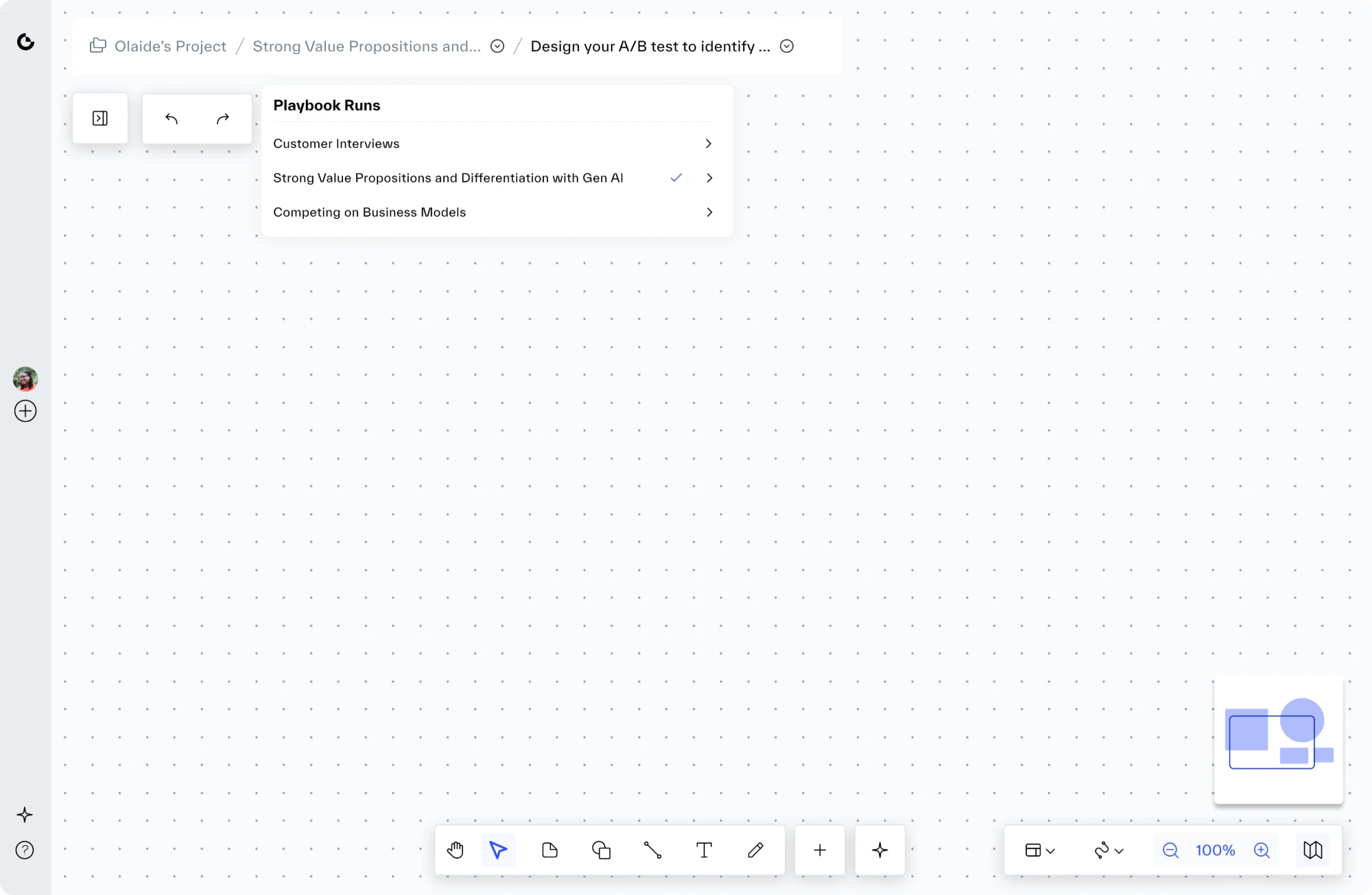This screenshot has width=1372, height=895.
Task: Expand Strong Value Propositions chevron arrow
Action: [709, 178]
